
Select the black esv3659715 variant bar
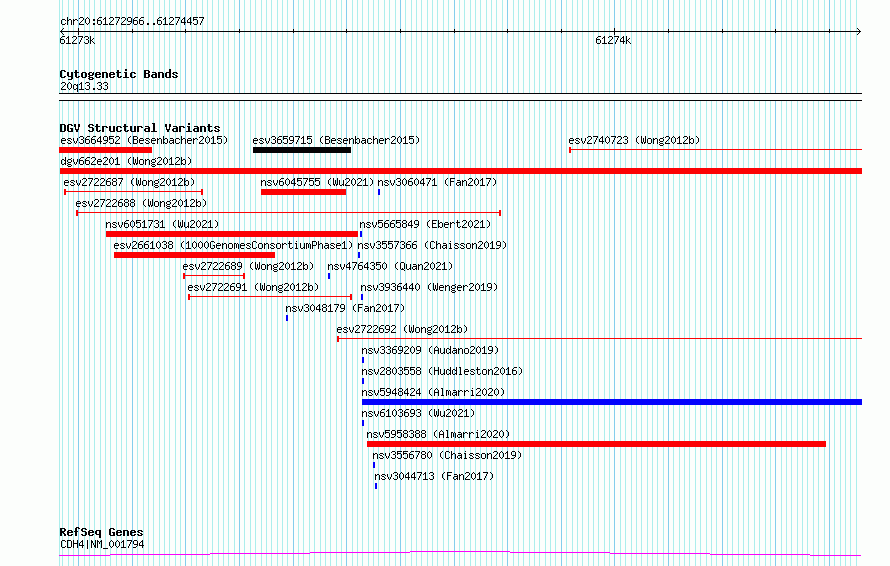[302, 150]
